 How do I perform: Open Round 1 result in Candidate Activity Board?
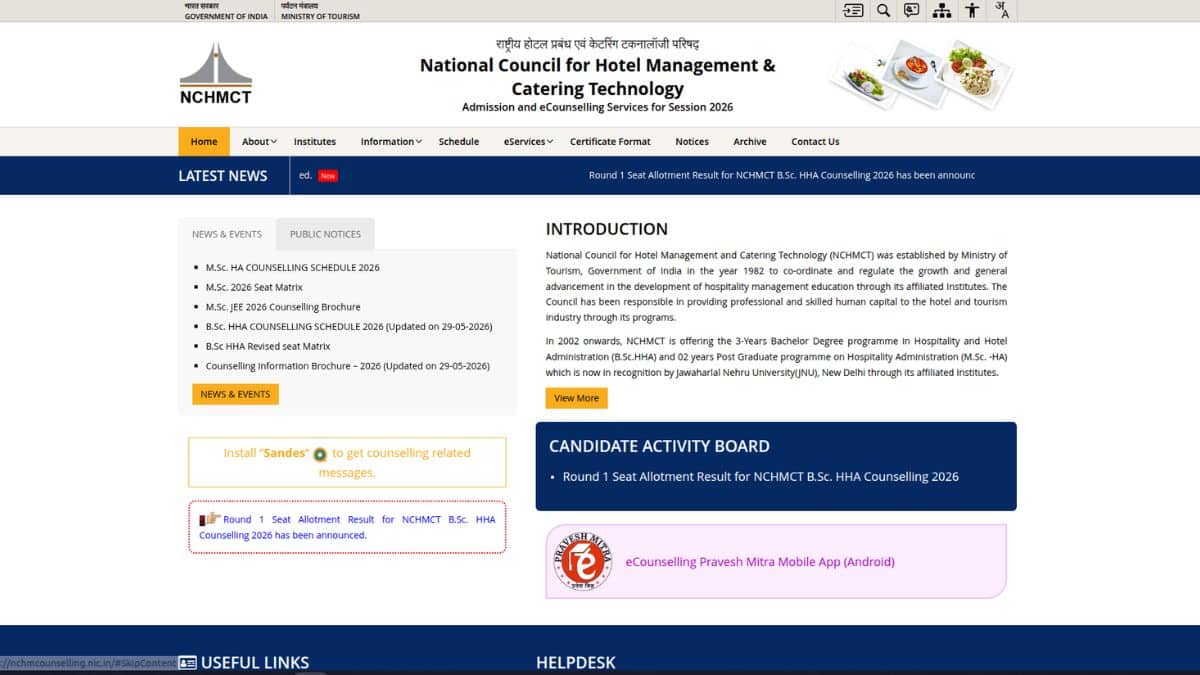pyautogui.click(x=761, y=477)
